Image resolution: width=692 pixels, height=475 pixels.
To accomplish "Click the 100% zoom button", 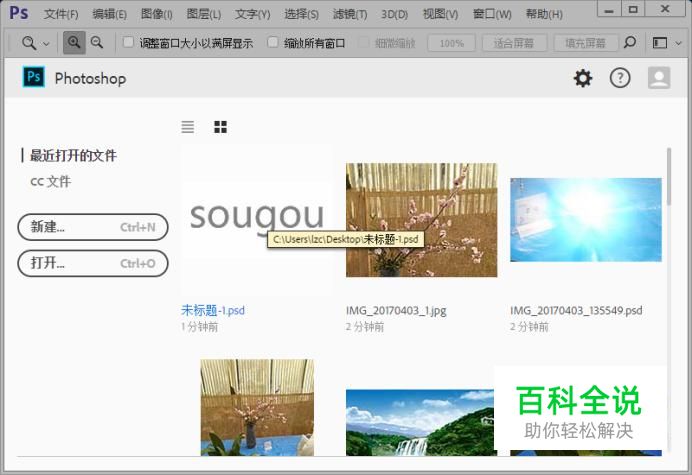I will 451,43.
